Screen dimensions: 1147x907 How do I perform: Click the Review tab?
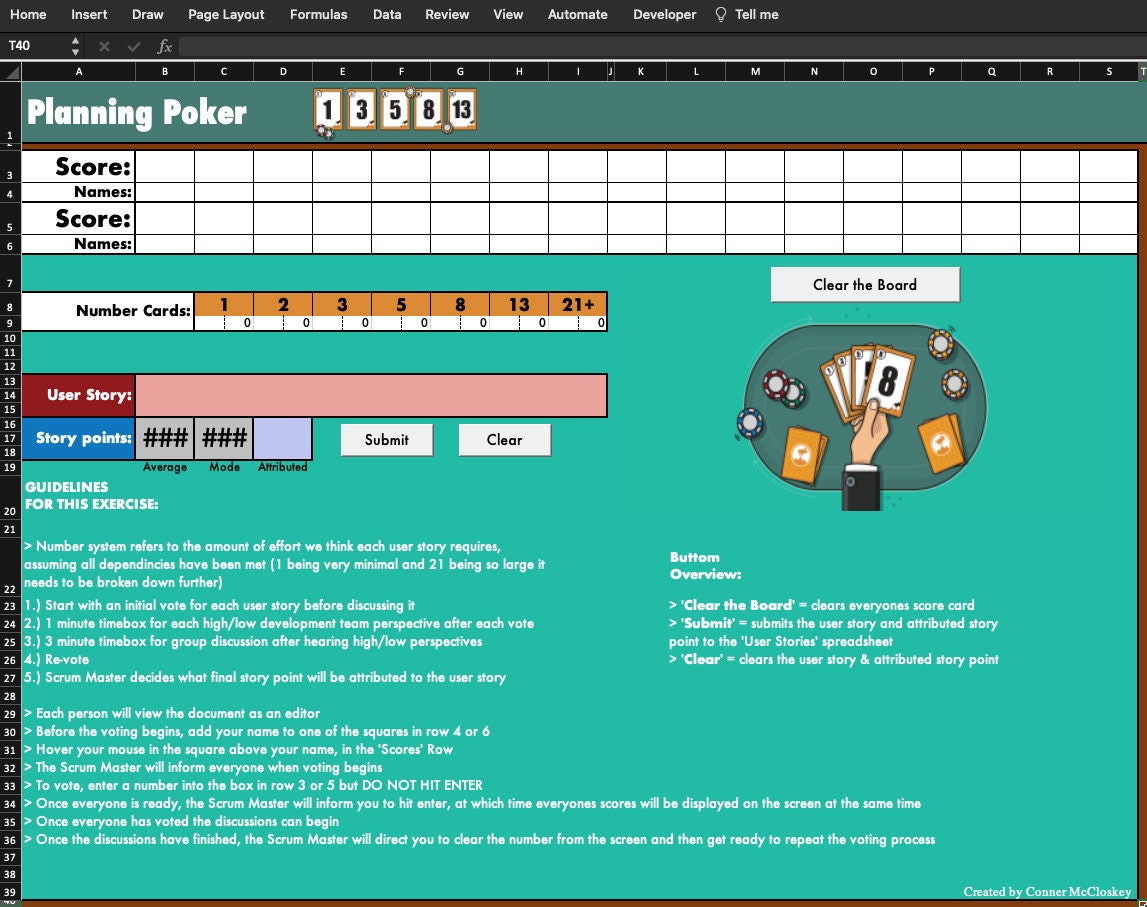[447, 14]
